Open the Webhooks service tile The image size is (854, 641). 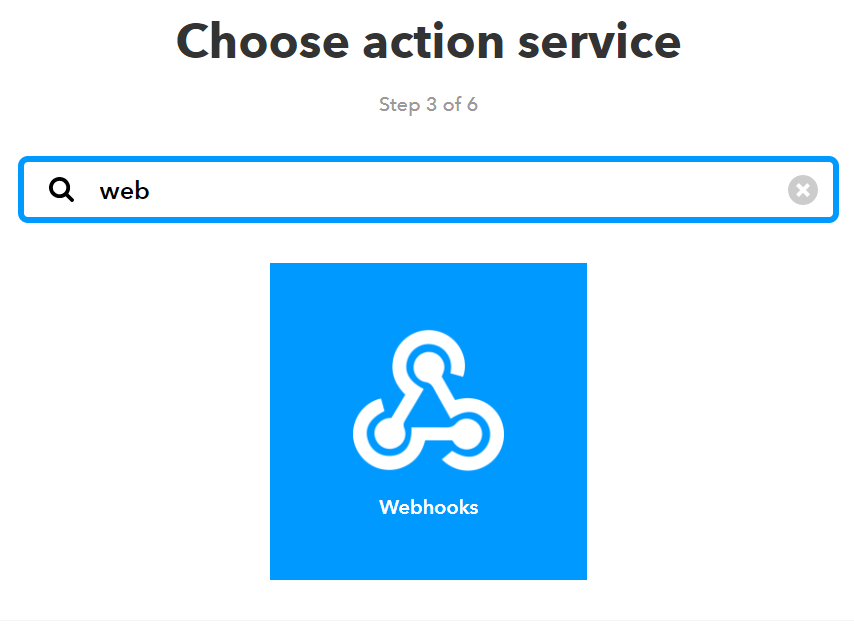[x=428, y=421]
